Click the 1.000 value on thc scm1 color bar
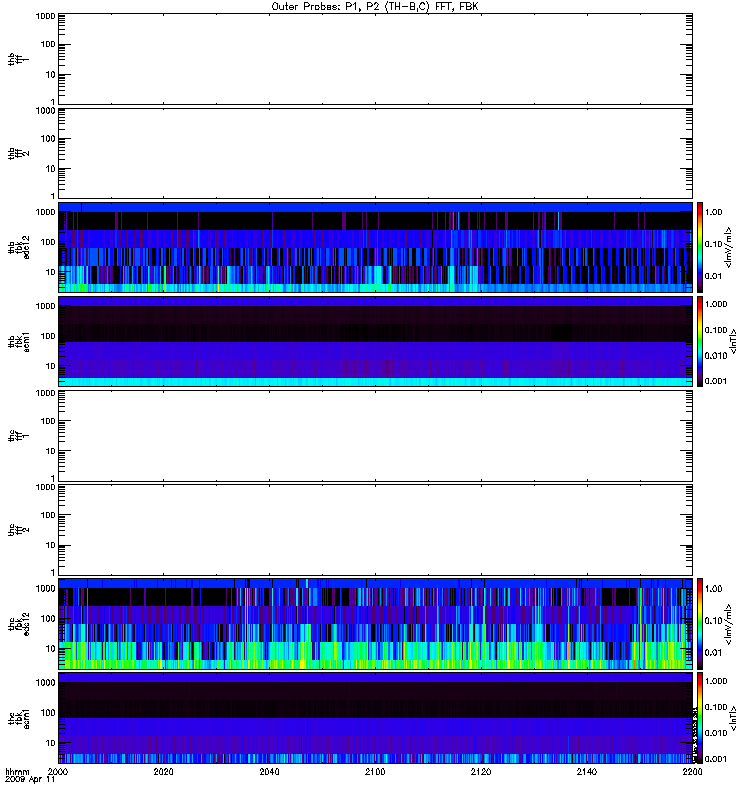750x800 pixels. click(716, 681)
